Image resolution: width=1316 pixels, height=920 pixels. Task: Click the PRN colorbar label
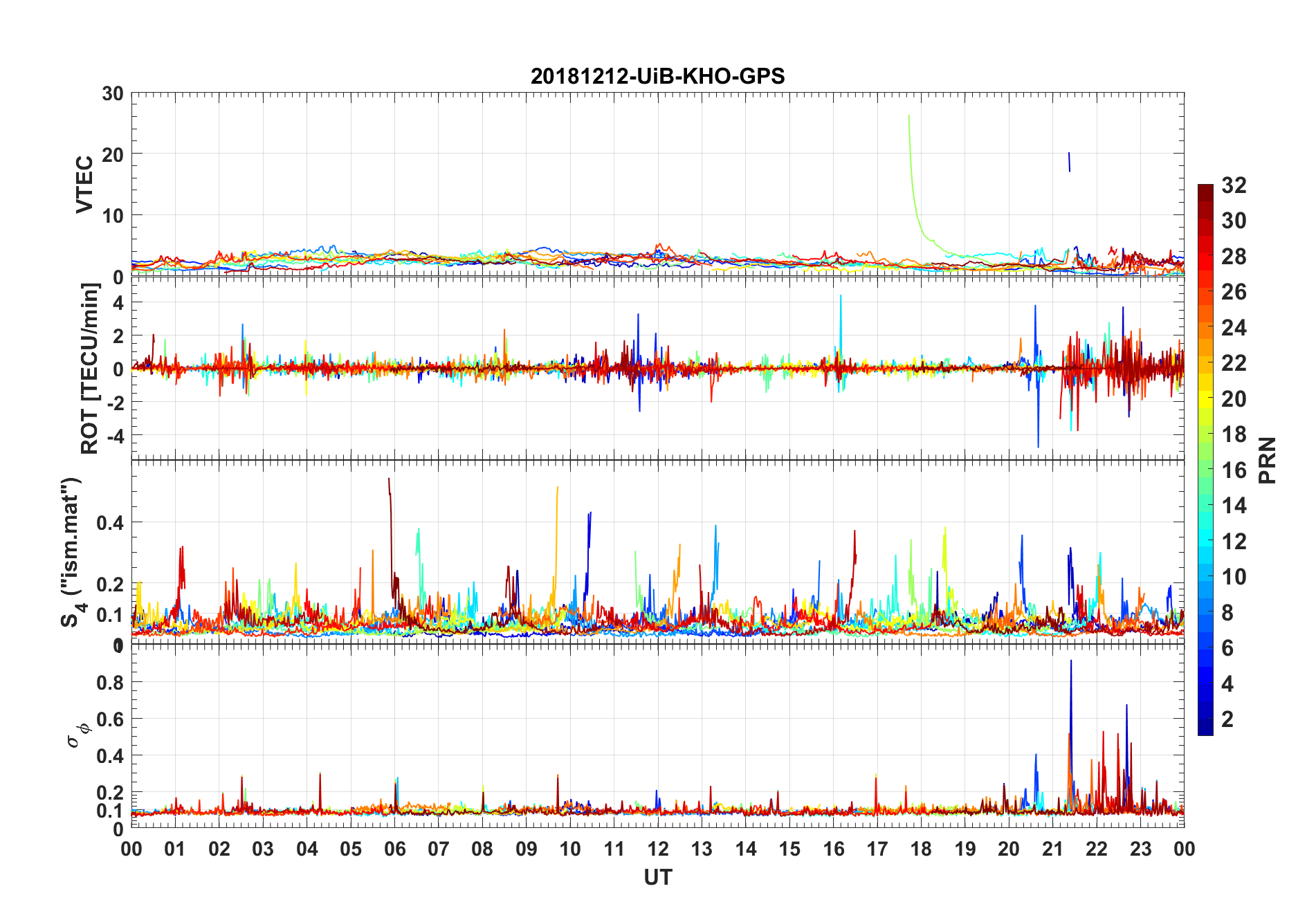[1268, 460]
